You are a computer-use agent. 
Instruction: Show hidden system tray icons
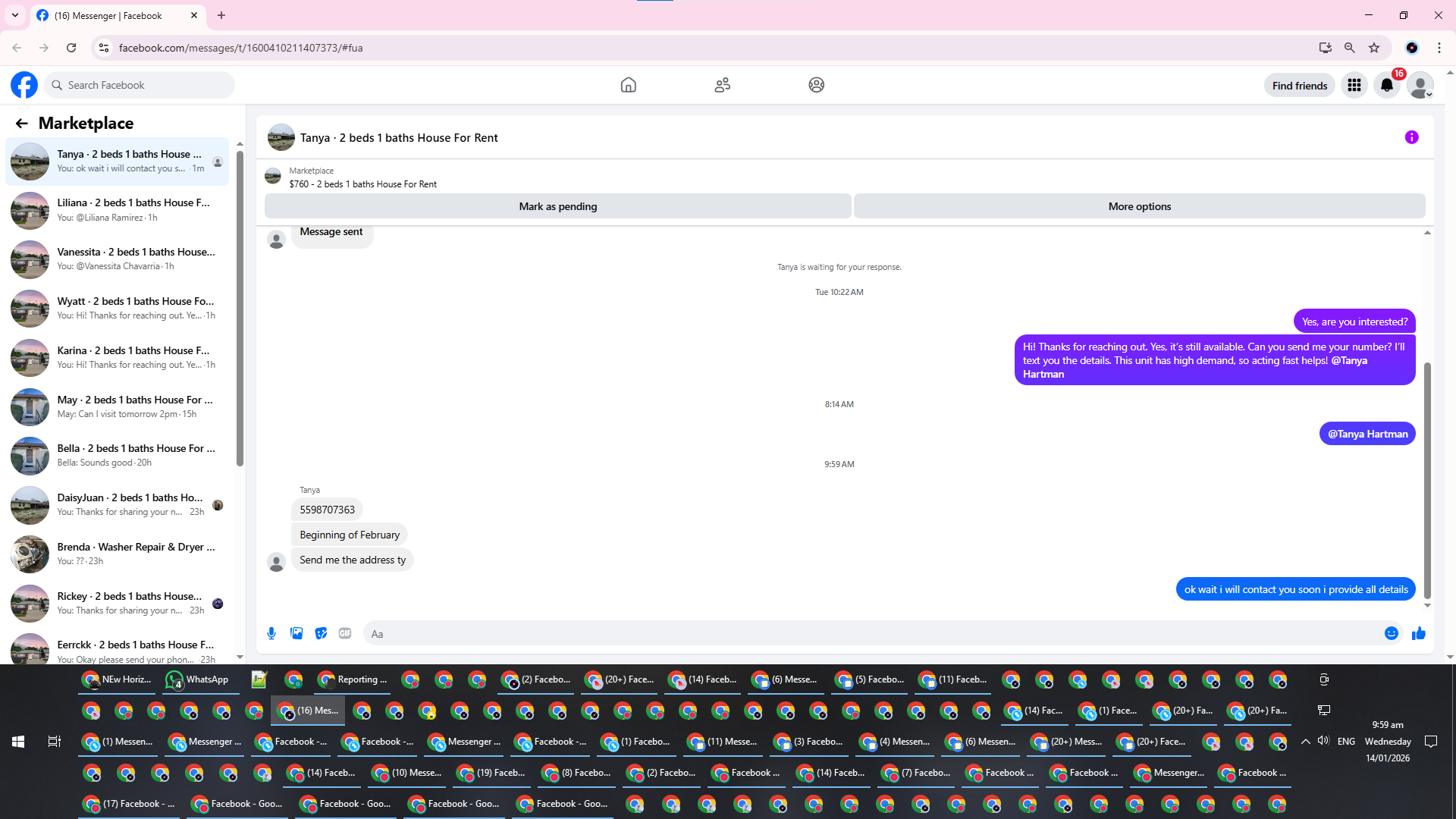point(1305,741)
